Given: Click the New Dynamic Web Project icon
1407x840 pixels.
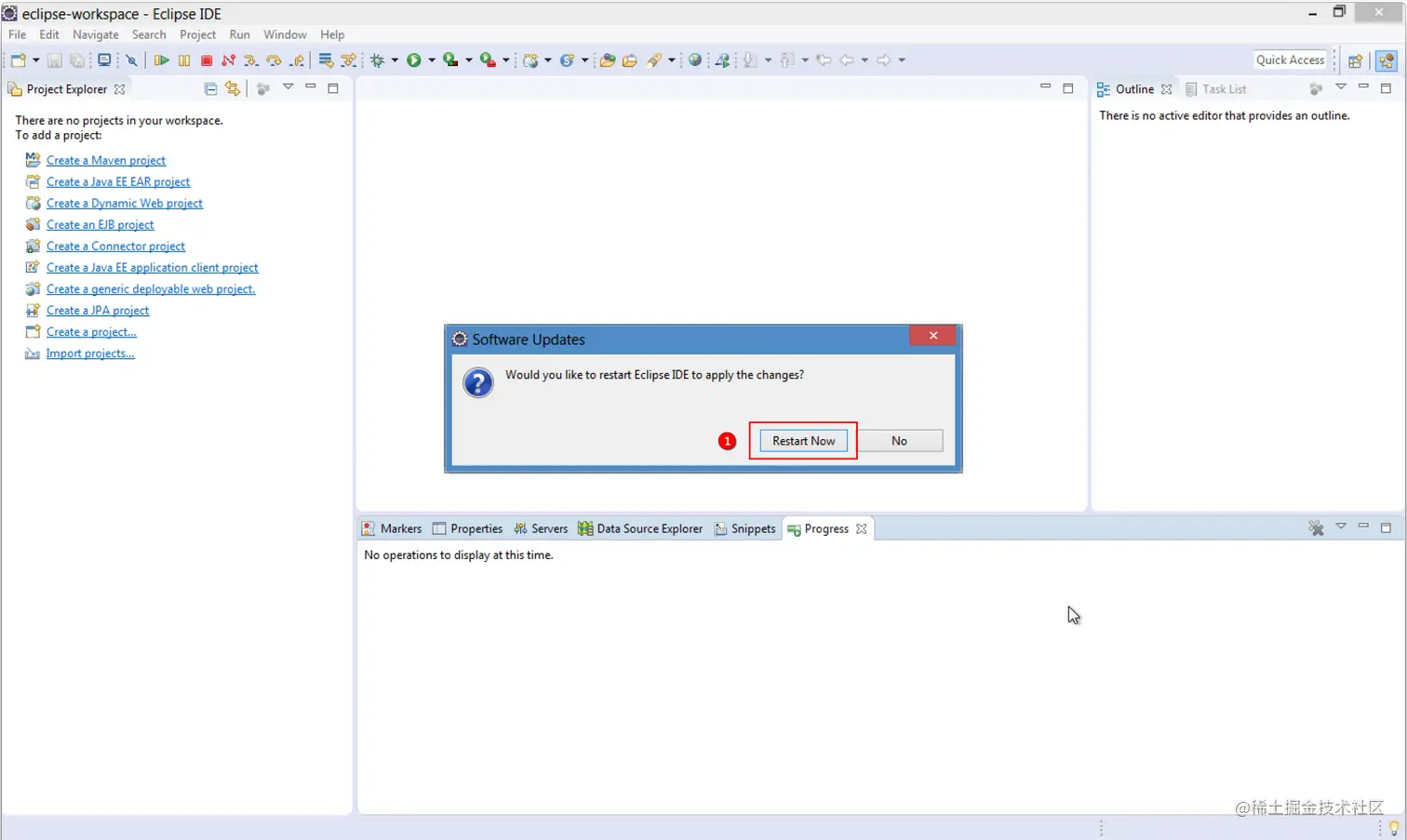Looking at the screenshot, I should coord(530,60).
